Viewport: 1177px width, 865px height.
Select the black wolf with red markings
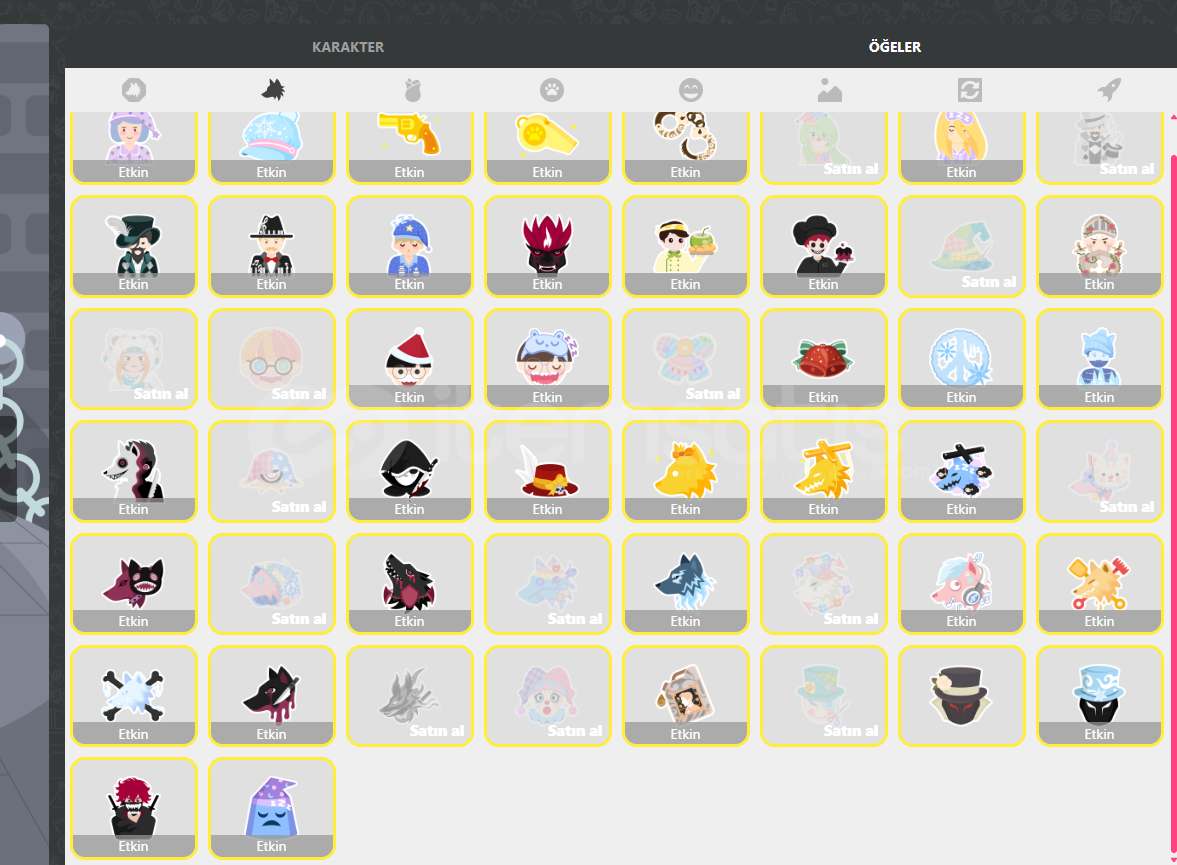pyautogui.click(x=410, y=583)
